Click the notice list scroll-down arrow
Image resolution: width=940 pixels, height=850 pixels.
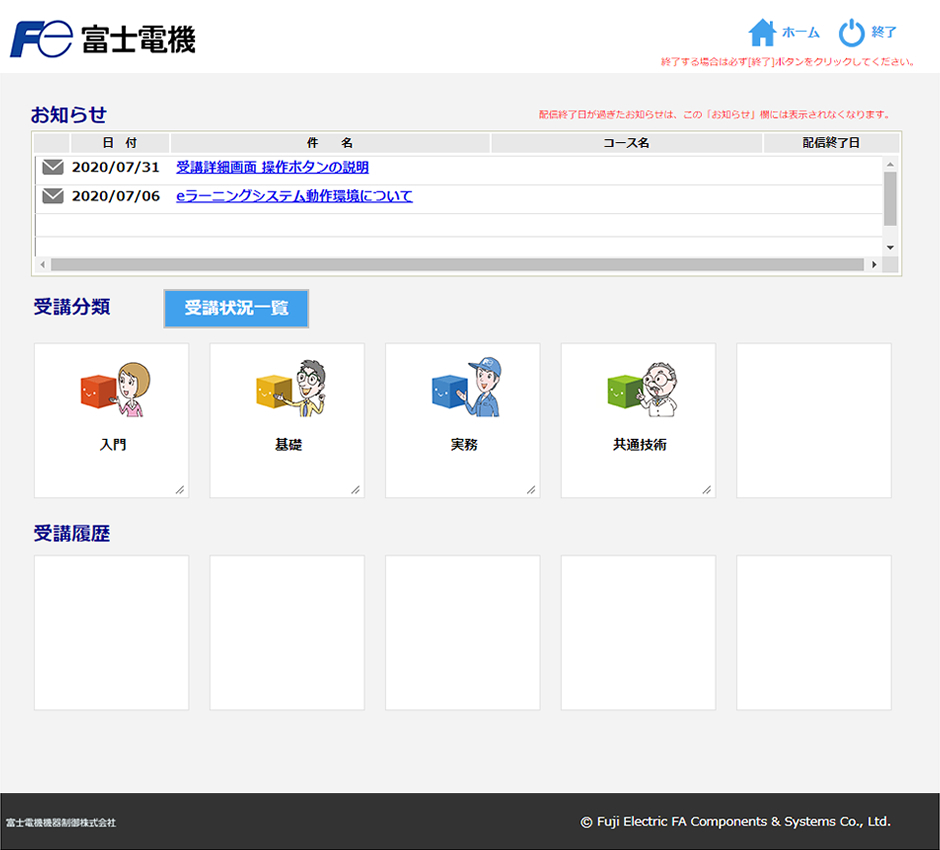coord(890,248)
